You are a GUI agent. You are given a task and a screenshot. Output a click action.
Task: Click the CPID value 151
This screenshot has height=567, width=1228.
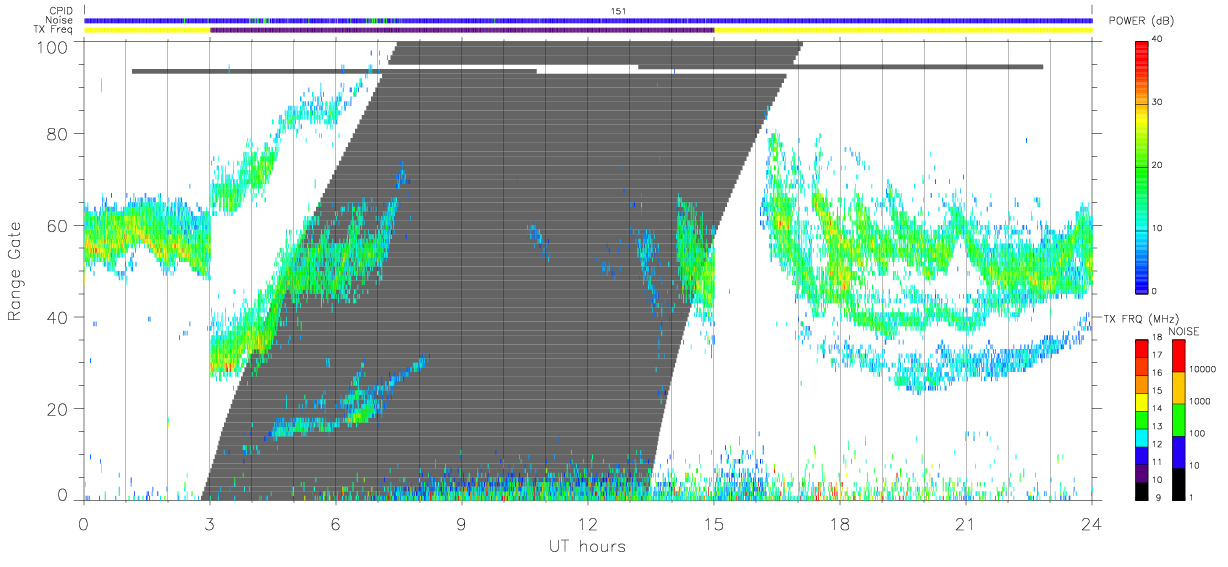[x=619, y=11]
